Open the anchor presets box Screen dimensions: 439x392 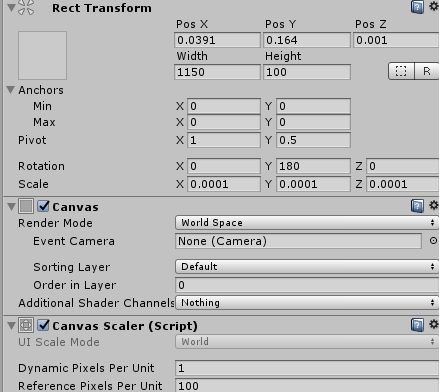point(42,56)
